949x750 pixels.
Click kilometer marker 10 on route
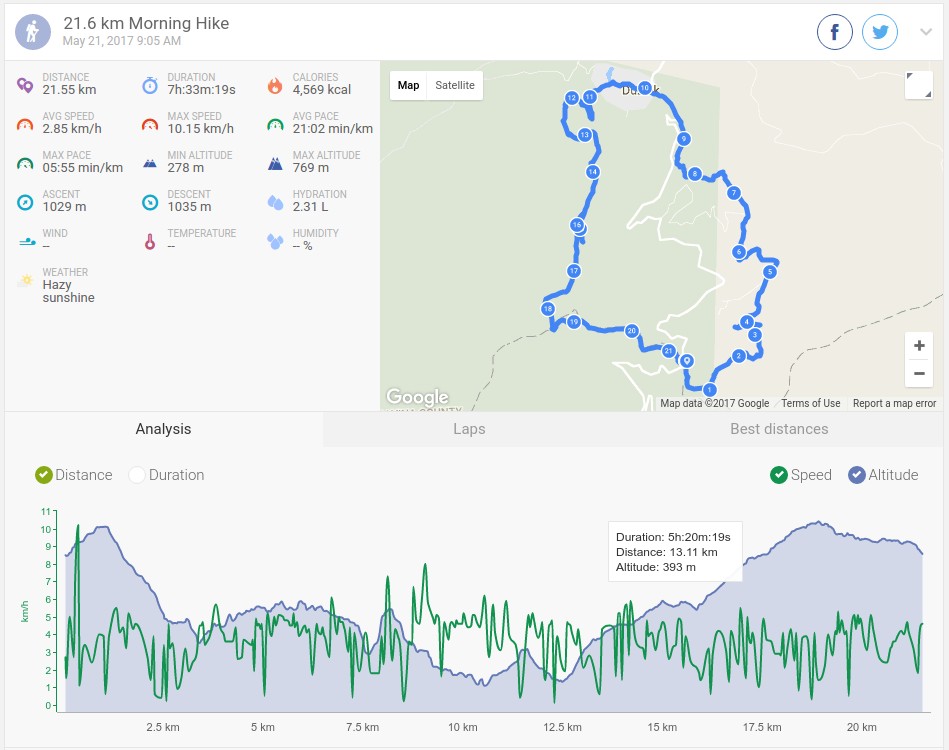click(x=645, y=88)
